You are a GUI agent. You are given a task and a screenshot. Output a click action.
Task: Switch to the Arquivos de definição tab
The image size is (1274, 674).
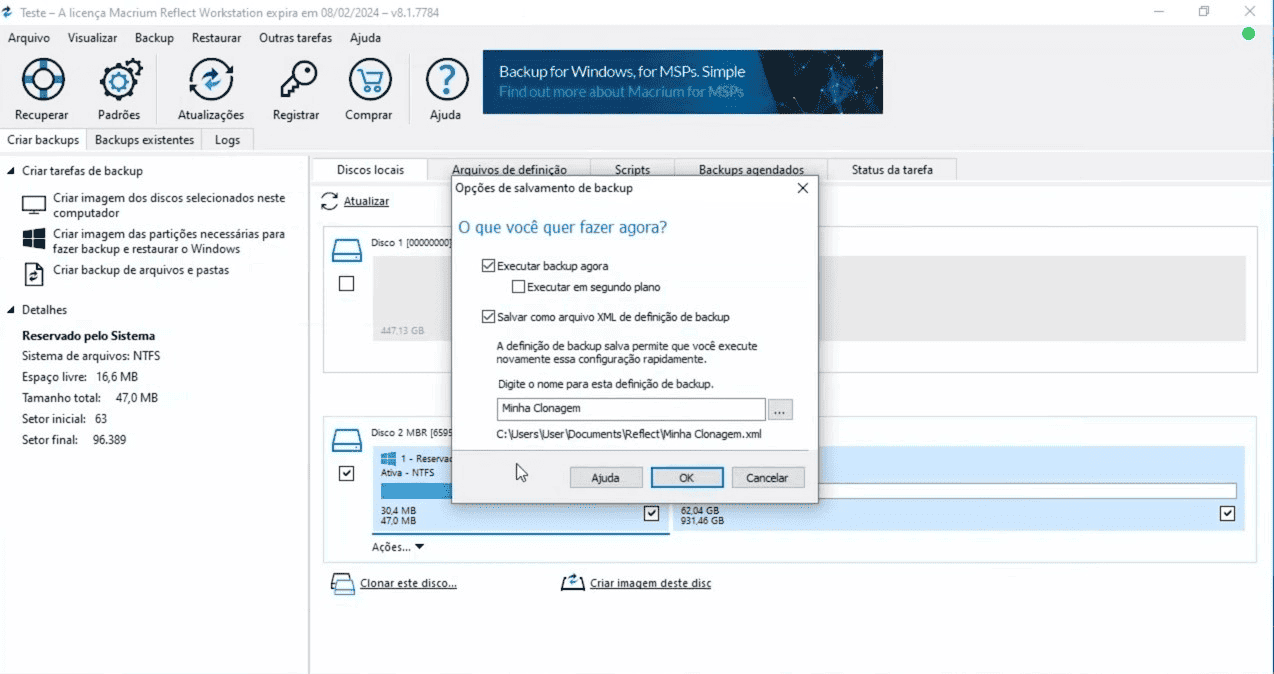click(509, 170)
